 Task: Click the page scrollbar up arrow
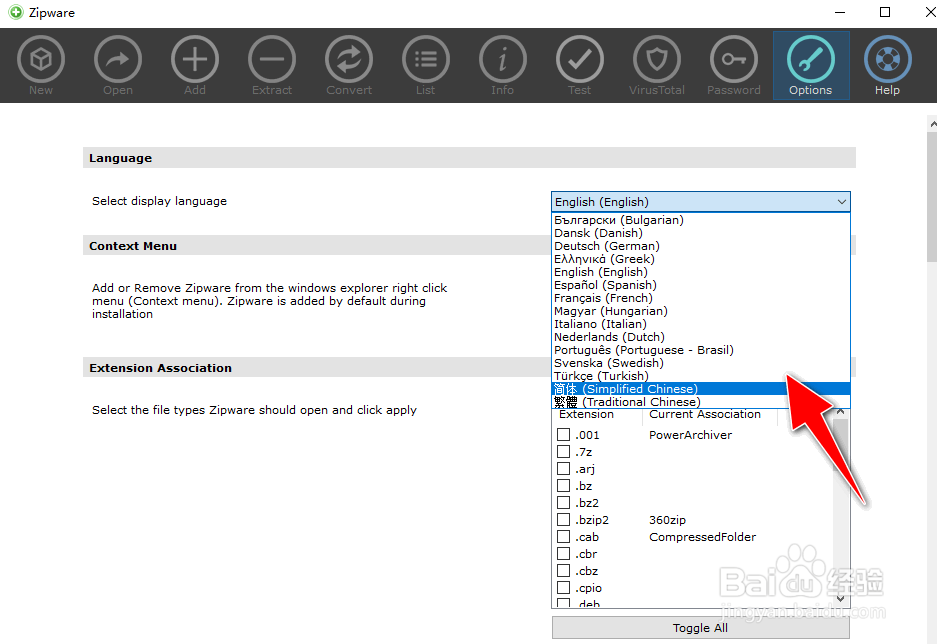(x=932, y=124)
